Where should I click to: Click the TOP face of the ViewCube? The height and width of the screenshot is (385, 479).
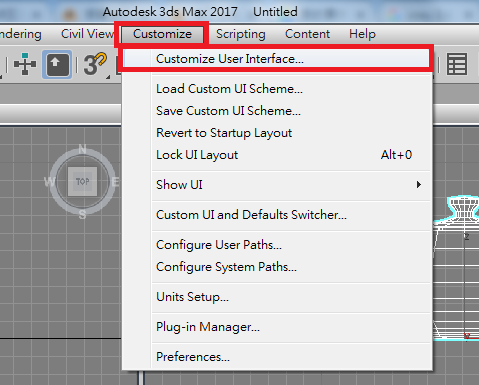pyautogui.click(x=82, y=181)
